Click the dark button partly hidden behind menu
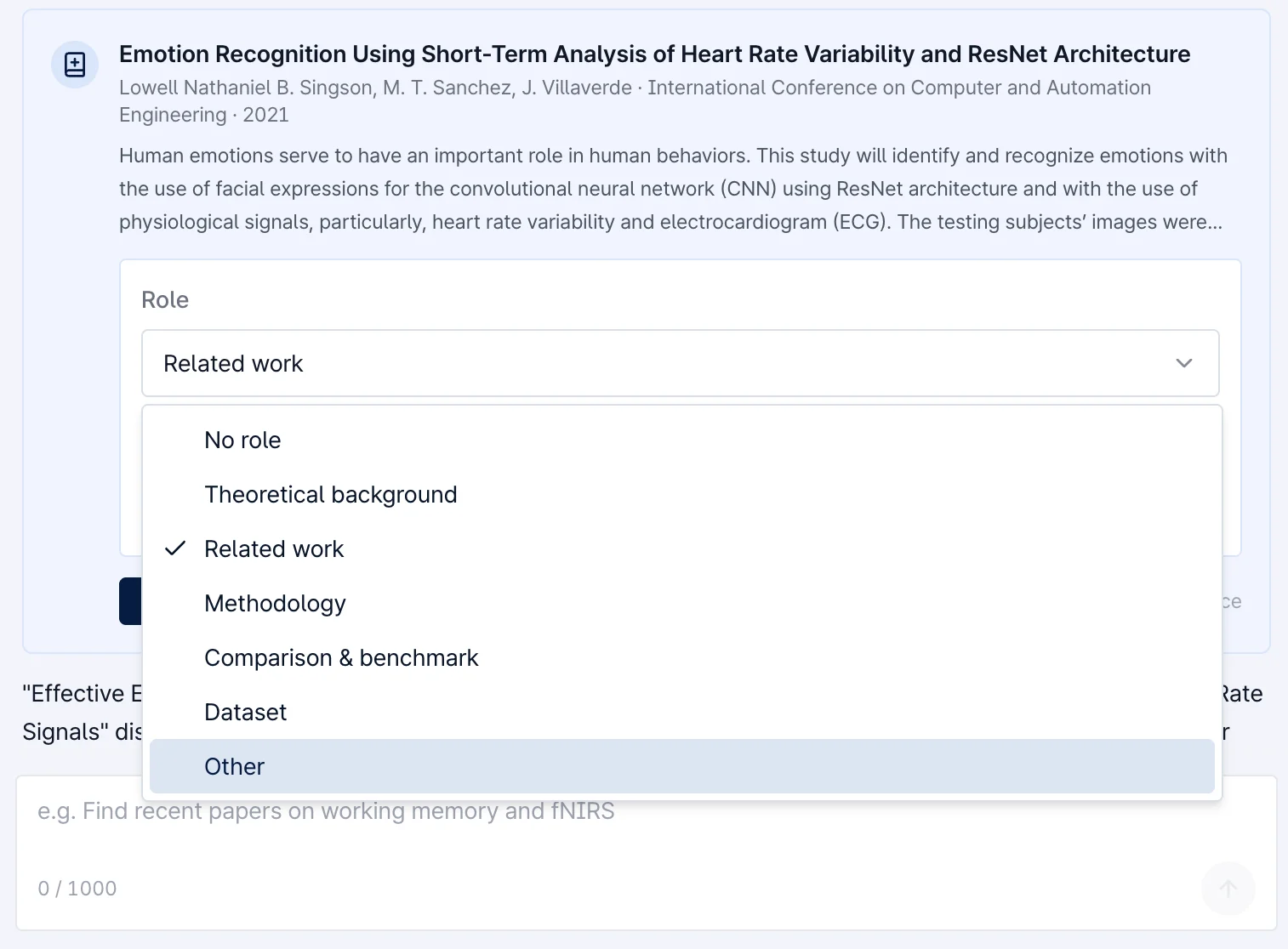Image resolution: width=1288 pixels, height=949 pixels. coord(130,601)
